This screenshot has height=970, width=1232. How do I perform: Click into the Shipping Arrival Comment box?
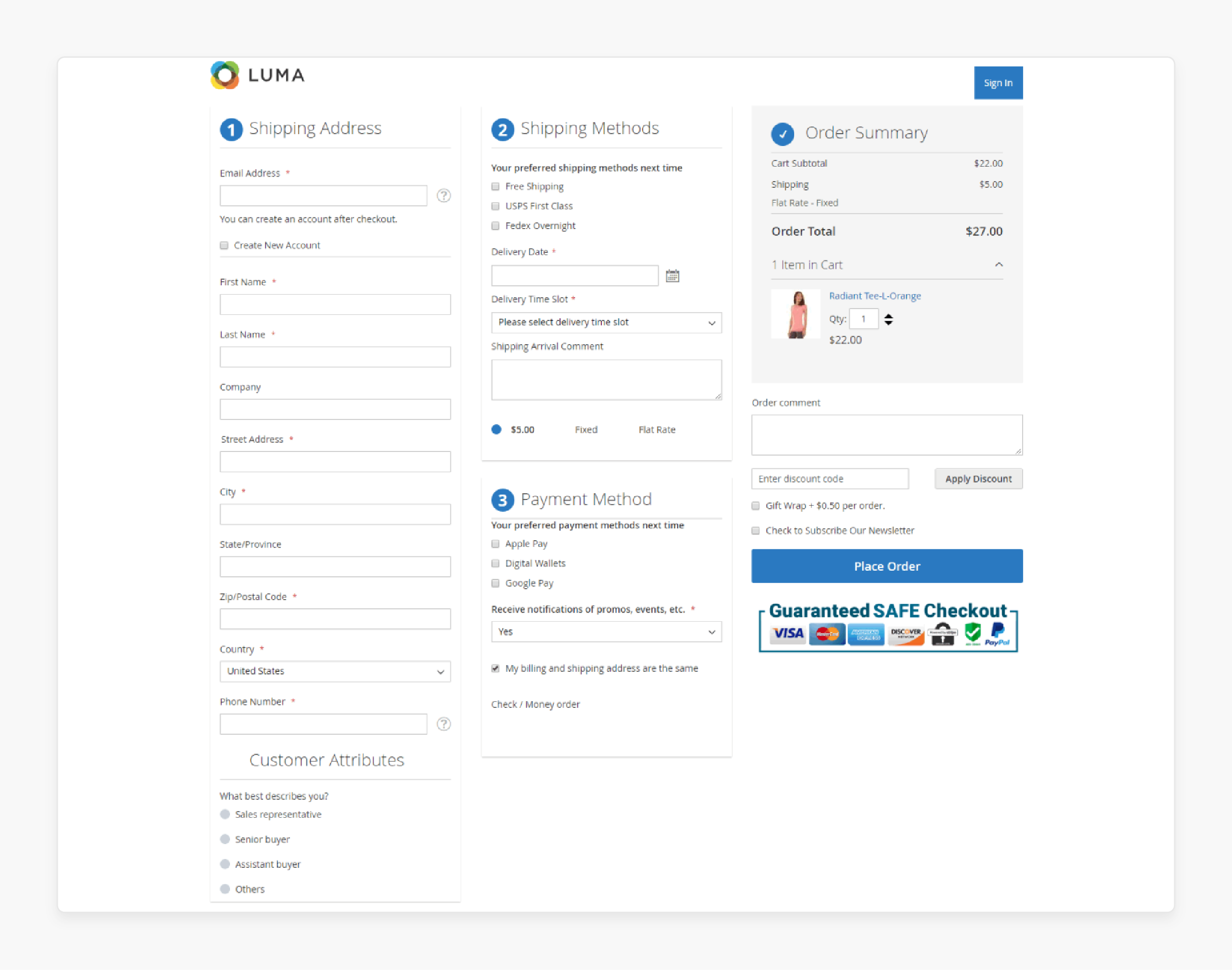click(606, 380)
